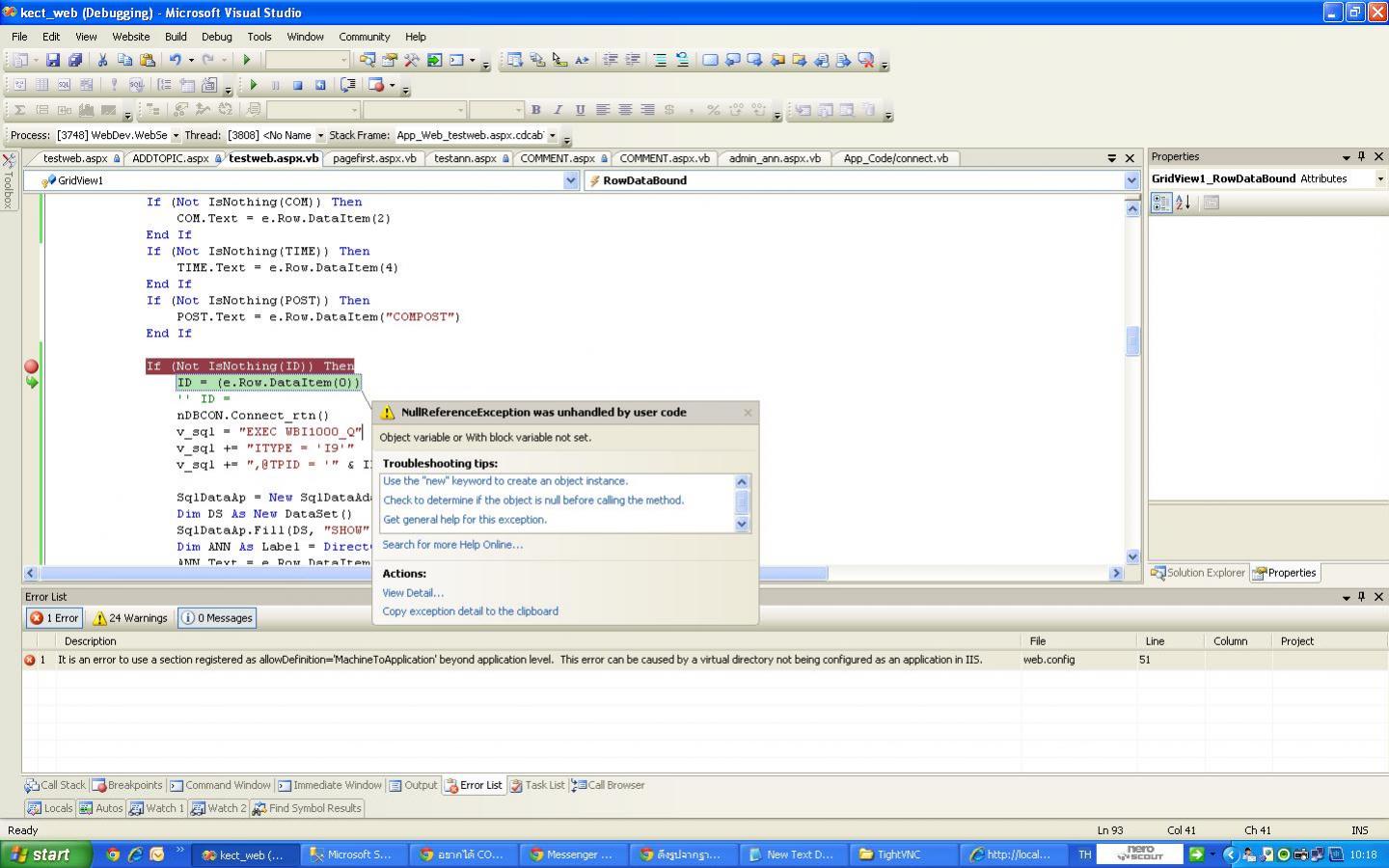1389x868 pixels.
Task: Click the troubleshooting tips scrollbar thumb
Action: click(x=742, y=502)
